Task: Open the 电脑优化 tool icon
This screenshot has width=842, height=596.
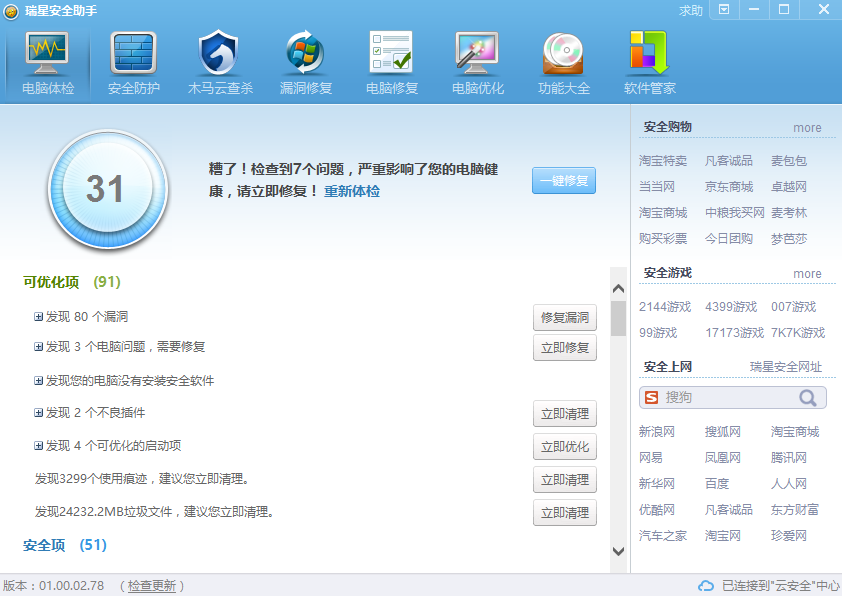Action: point(476,62)
